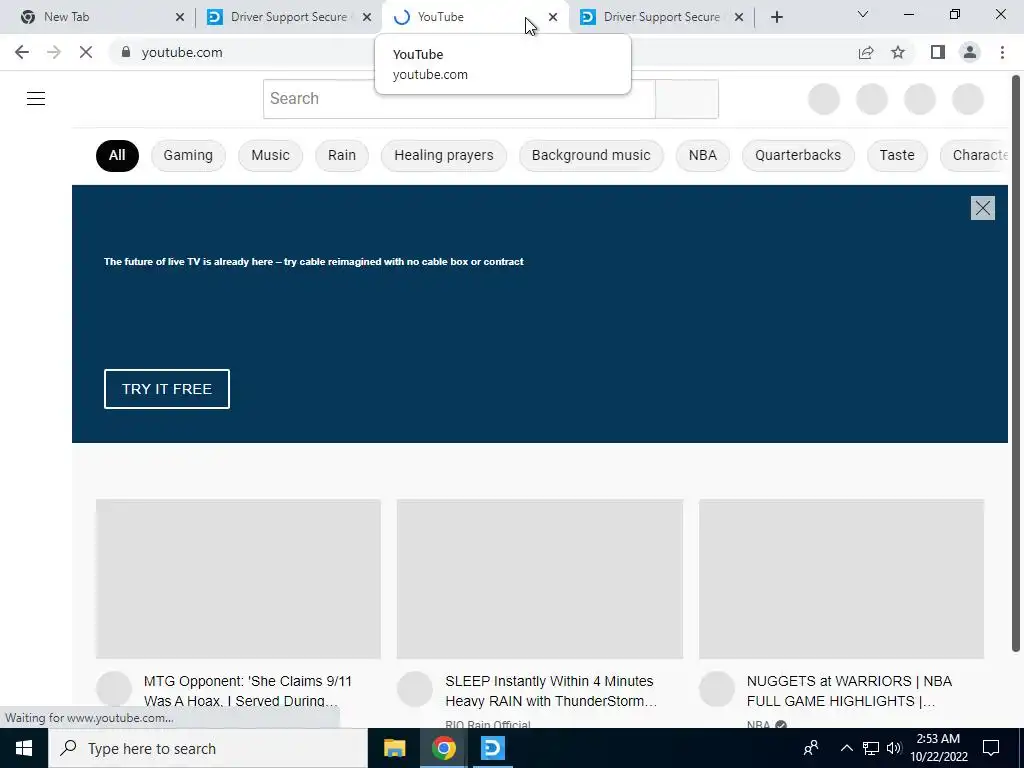This screenshot has height=768, width=1024.
Task: Open the YouTube hamburger guide menu
Action: click(36, 99)
